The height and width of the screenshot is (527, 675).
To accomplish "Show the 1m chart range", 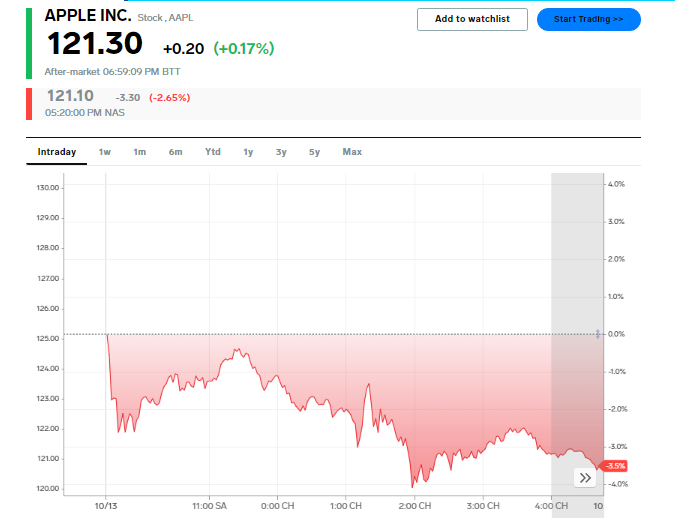I will 140,152.
